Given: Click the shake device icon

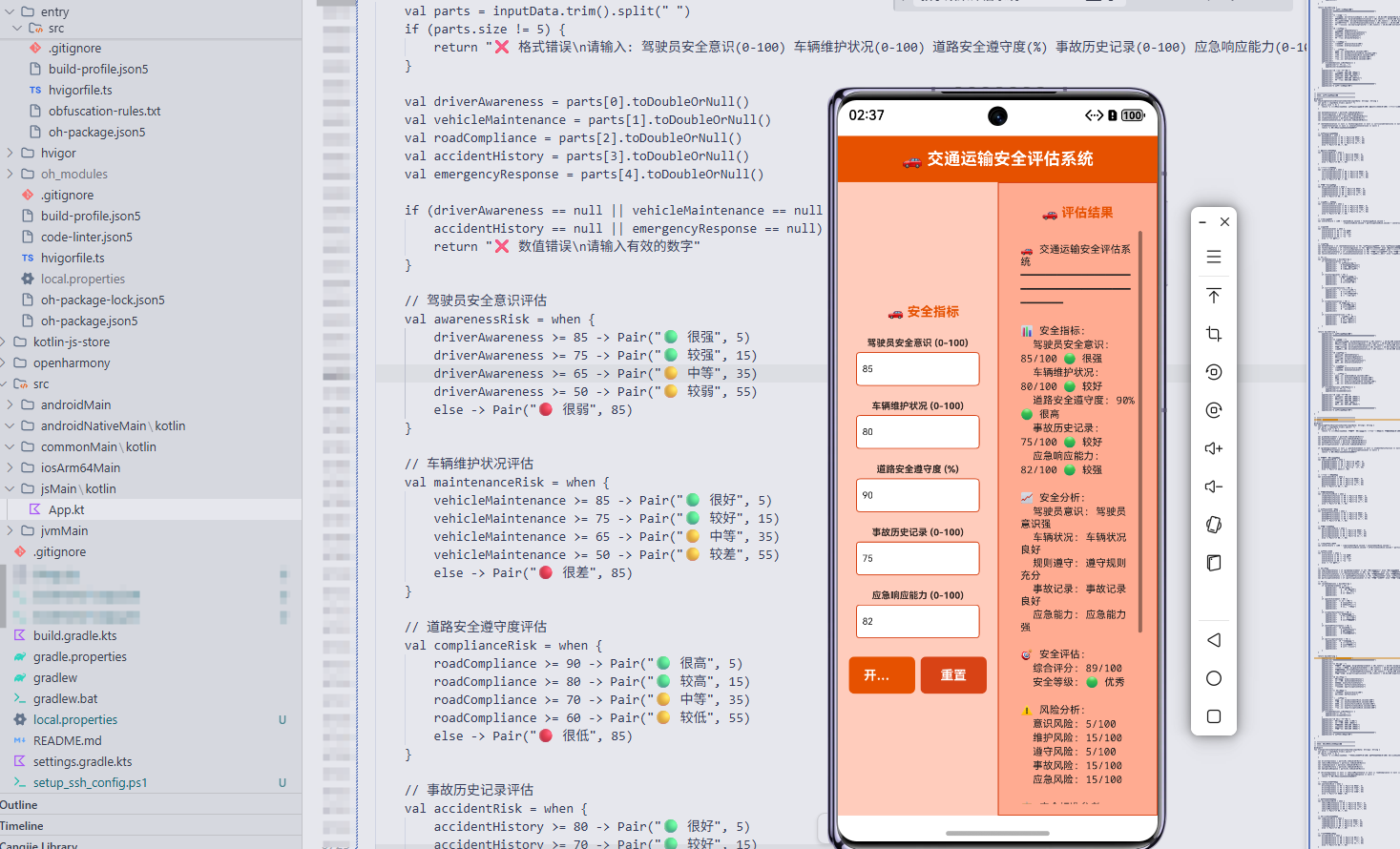Looking at the screenshot, I should coord(1213,524).
